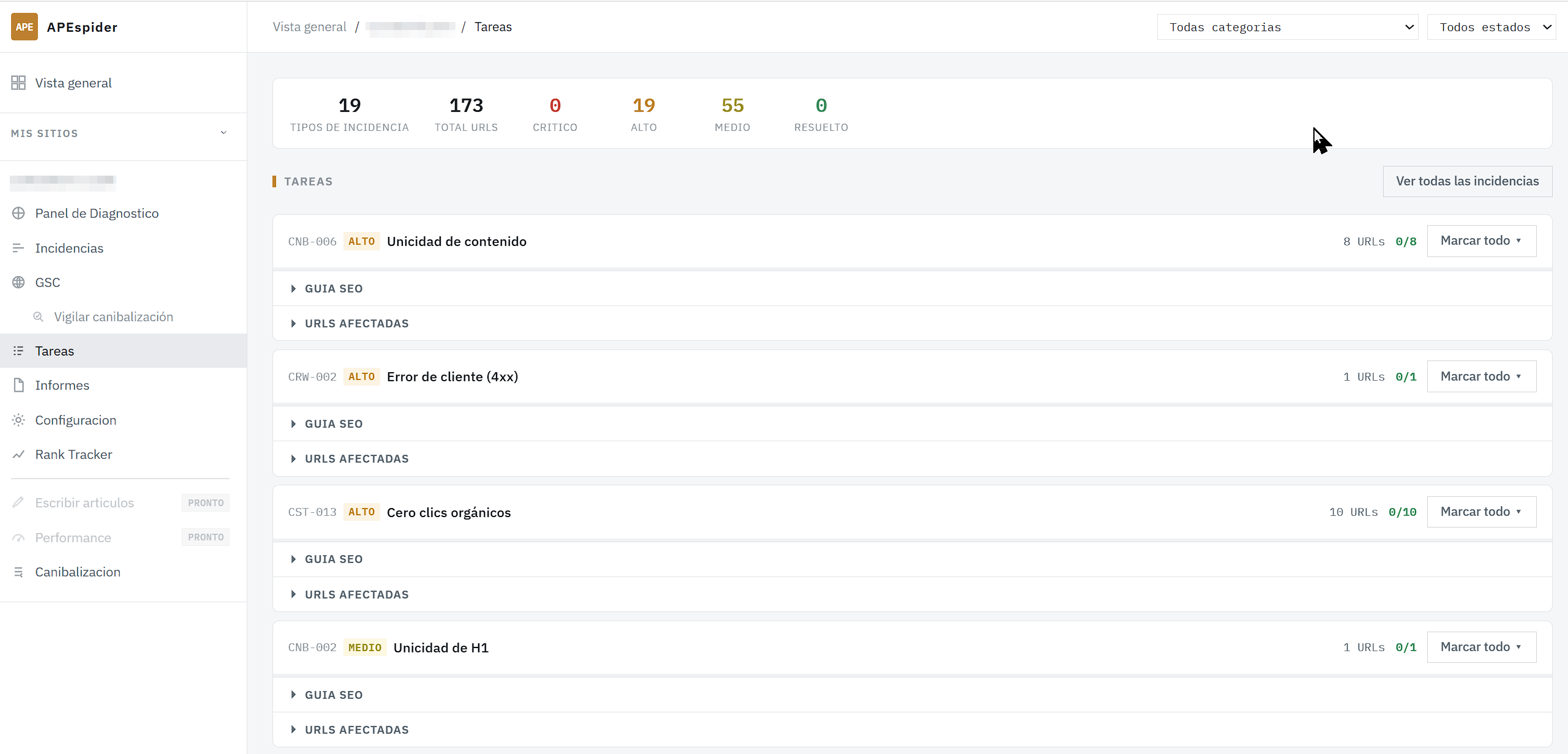This screenshot has width=1568, height=754.
Task: Open Marcar todo for Error de cliente (4xx)
Action: pos(1481,376)
